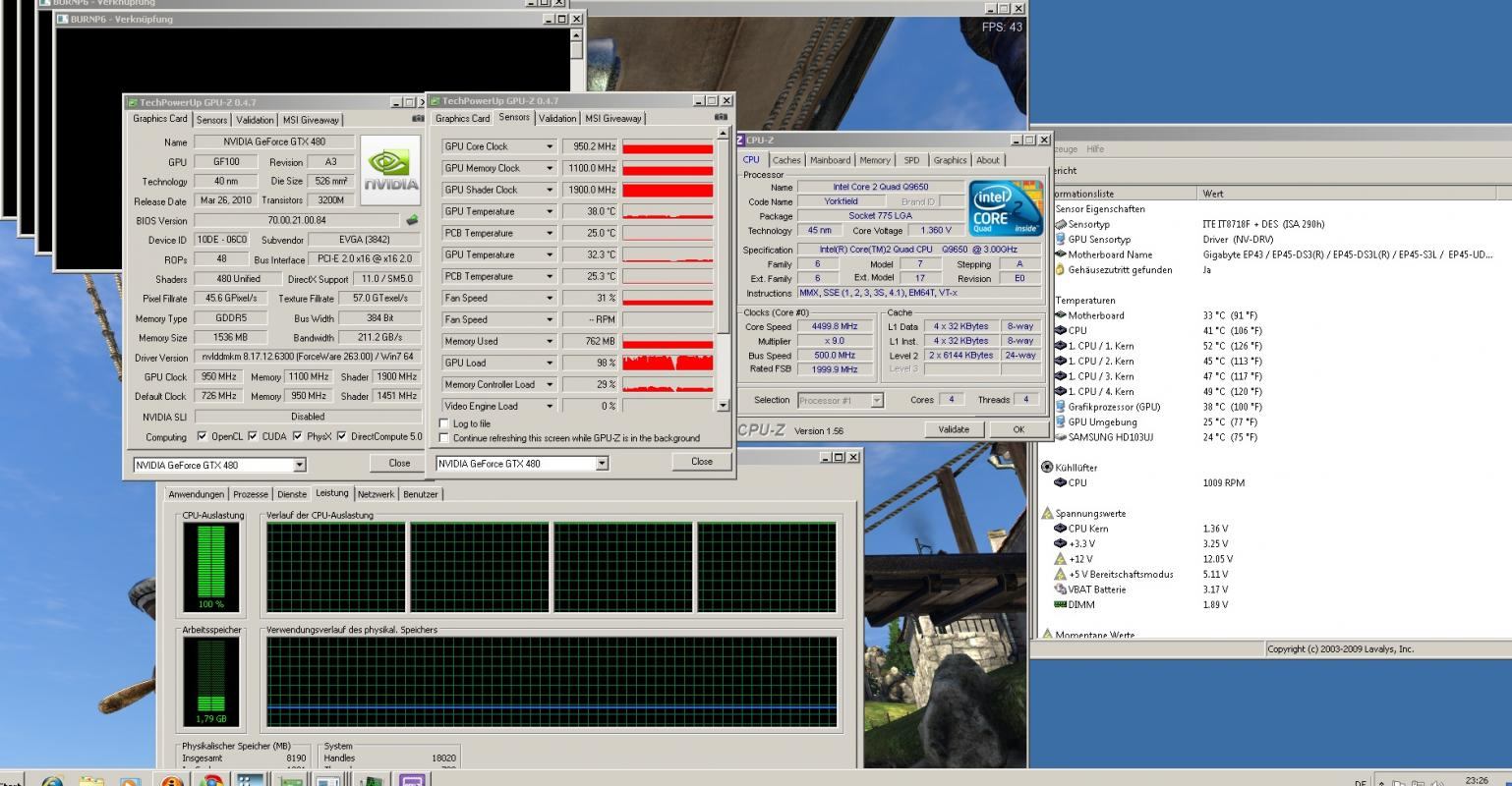Image resolution: width=1512 pixels, height=786 pixels.
Task: Click the 'Core Speed' value 4499.8 MHz
Action: (x=835, y=326)
